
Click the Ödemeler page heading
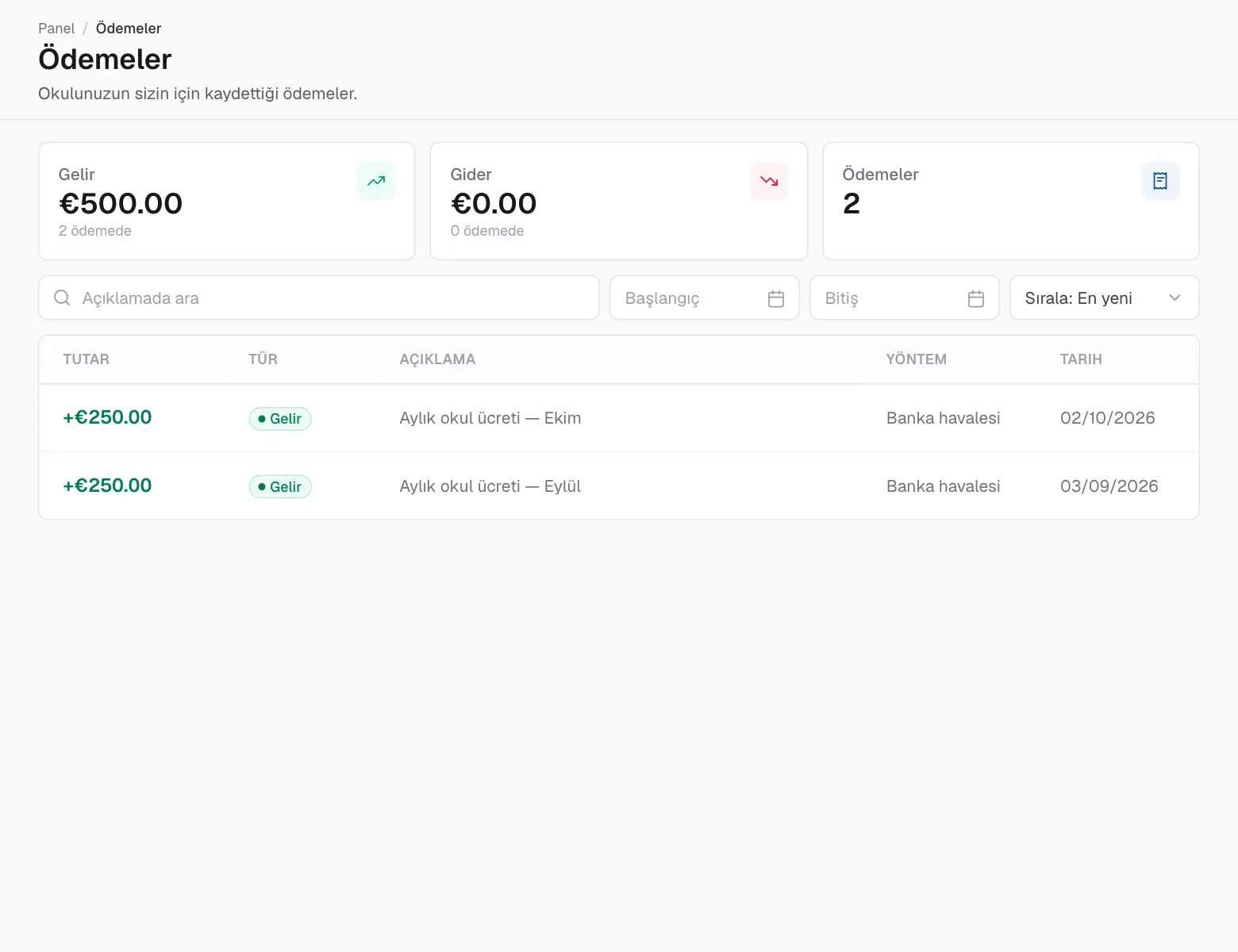coord(105,59)
